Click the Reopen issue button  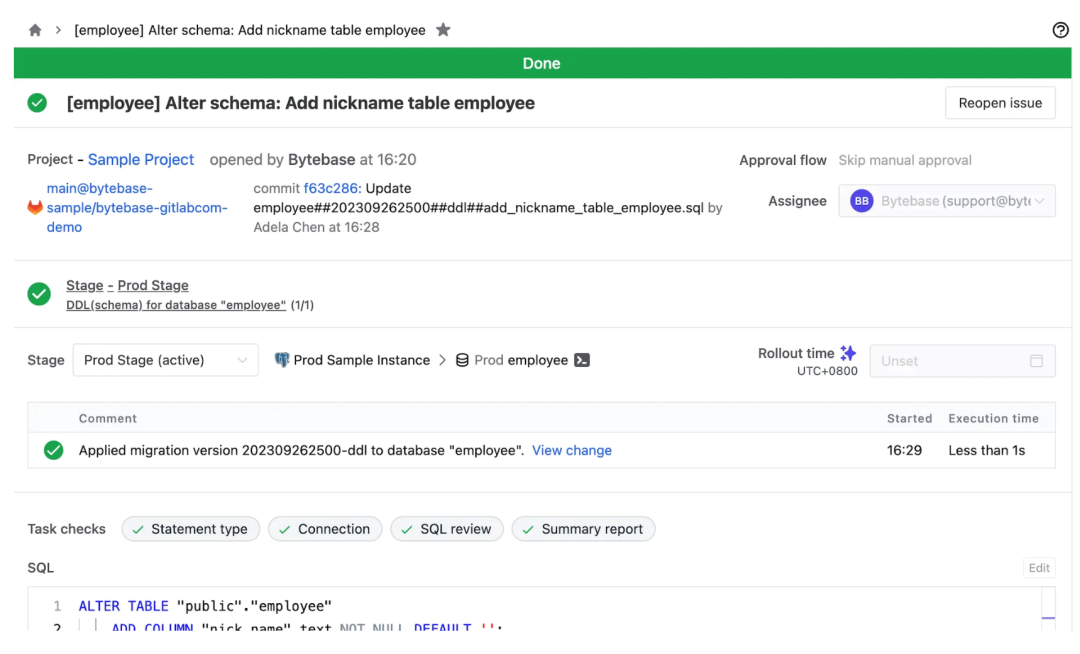coord(1000,103)
